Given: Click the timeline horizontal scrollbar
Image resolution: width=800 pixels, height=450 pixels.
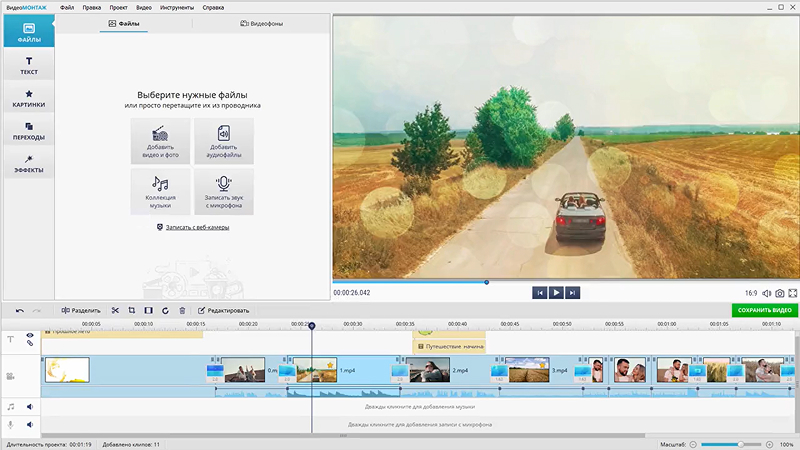Looking at the screenshot, I should tap(343, 436).
